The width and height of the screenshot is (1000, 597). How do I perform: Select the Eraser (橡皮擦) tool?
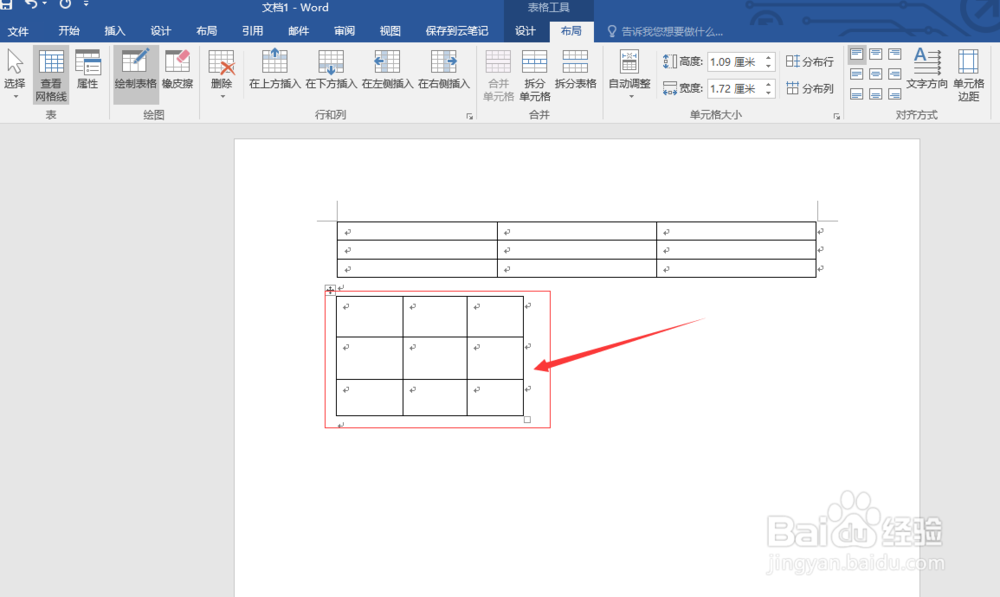click(177, 70)
